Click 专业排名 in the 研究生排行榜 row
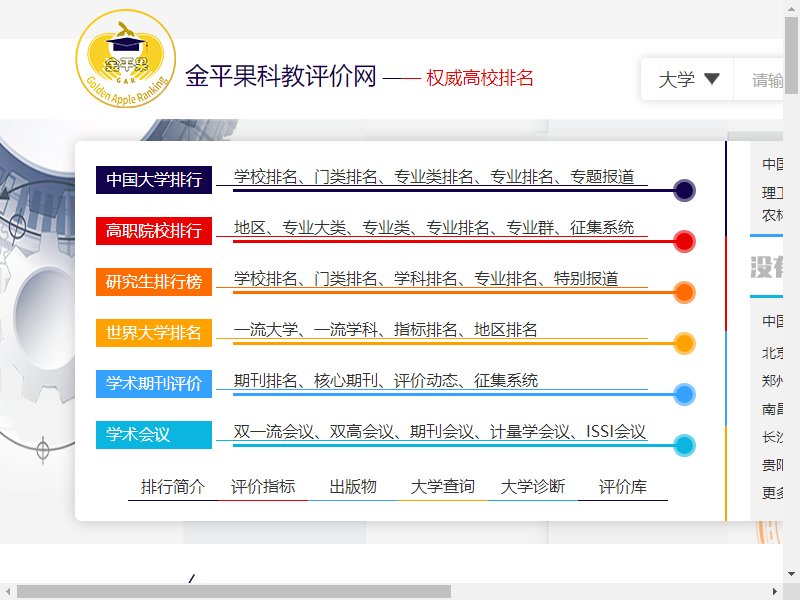 coord(506,279)
